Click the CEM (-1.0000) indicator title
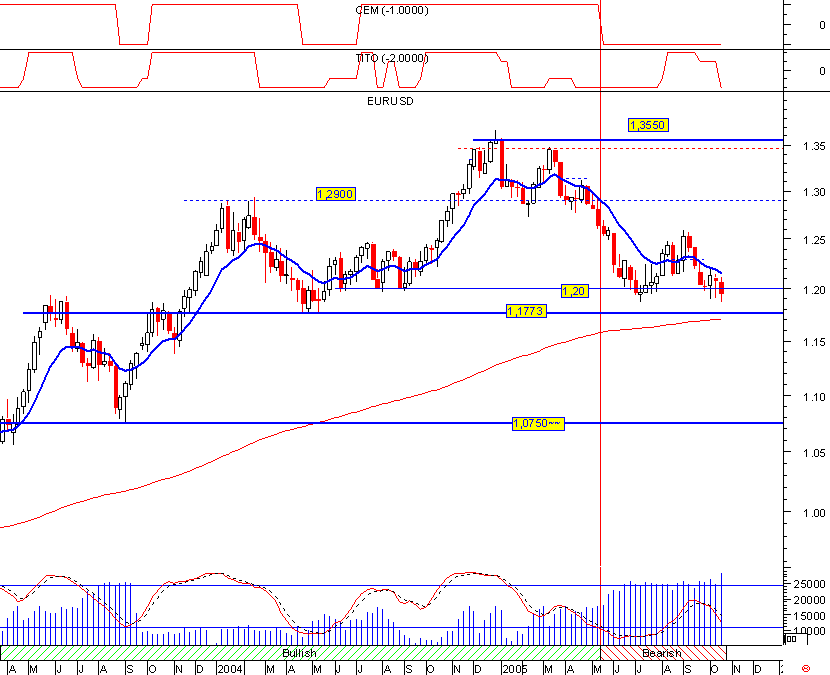 tap(392, 10)
